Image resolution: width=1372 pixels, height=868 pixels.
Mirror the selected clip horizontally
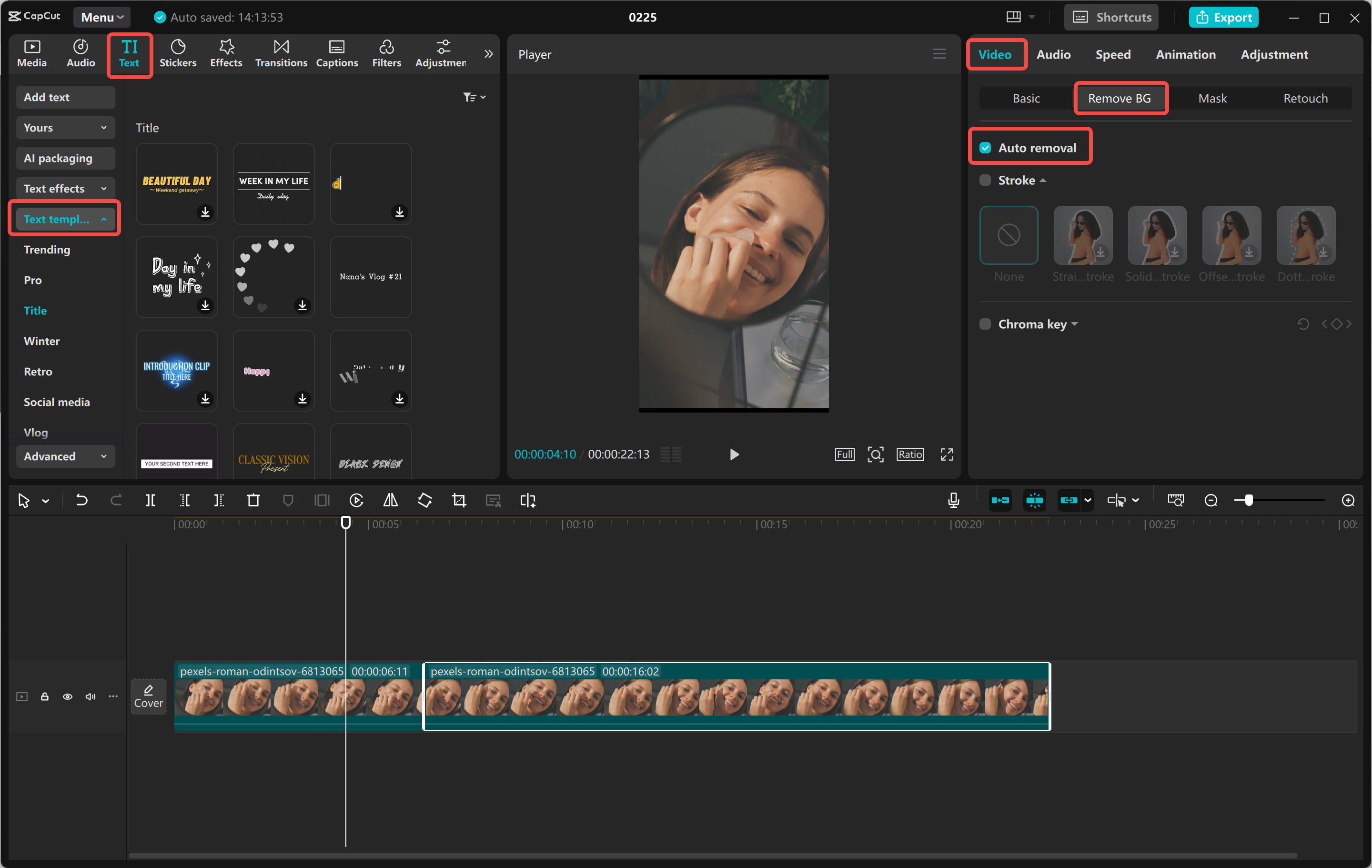[390, 500]
